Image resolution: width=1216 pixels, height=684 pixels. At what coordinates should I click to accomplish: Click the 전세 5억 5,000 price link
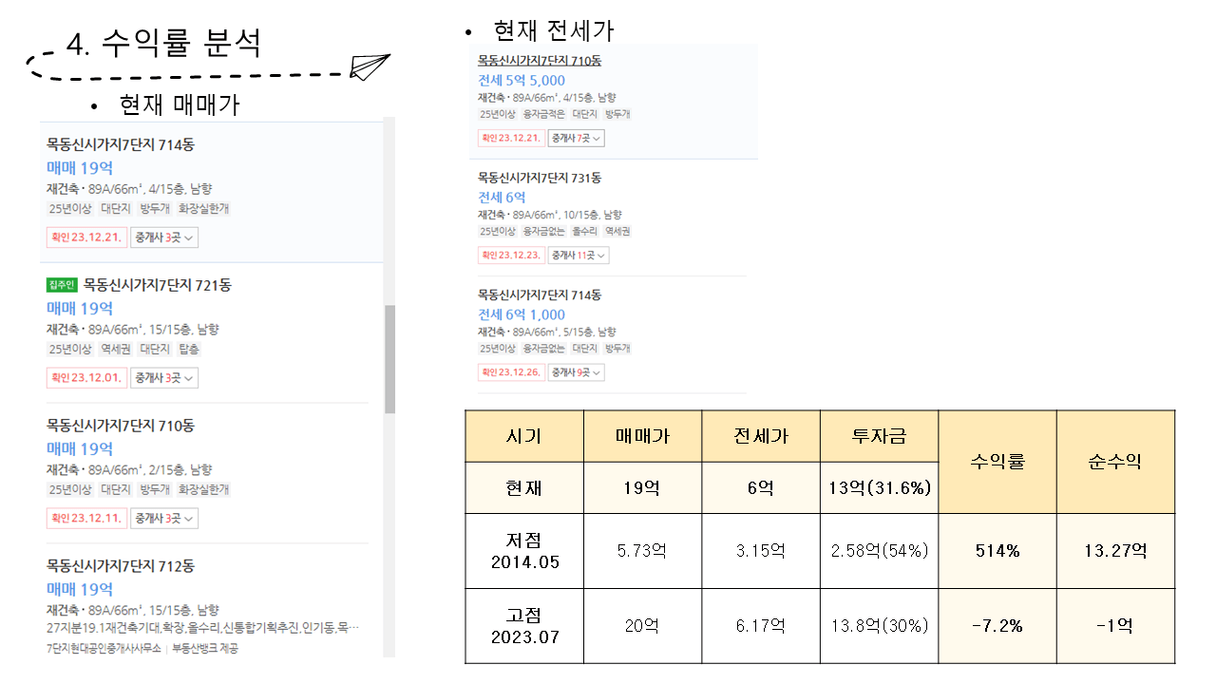521,81
